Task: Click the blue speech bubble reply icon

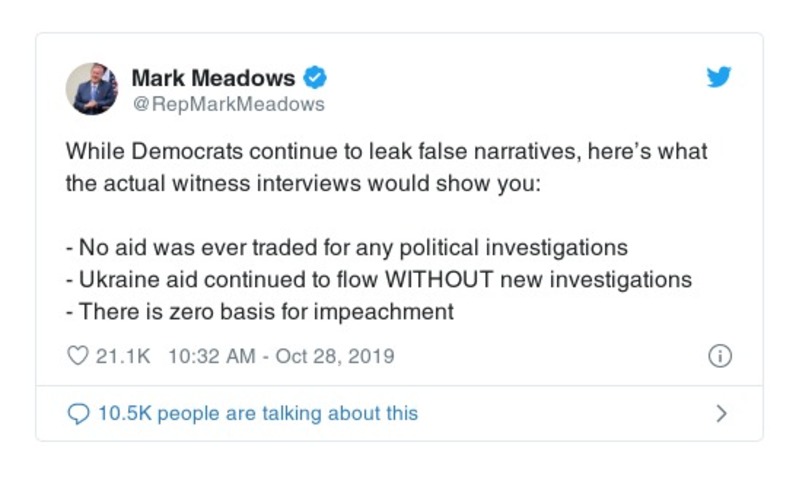Action: pyautogui.click(x=78, y=413)
